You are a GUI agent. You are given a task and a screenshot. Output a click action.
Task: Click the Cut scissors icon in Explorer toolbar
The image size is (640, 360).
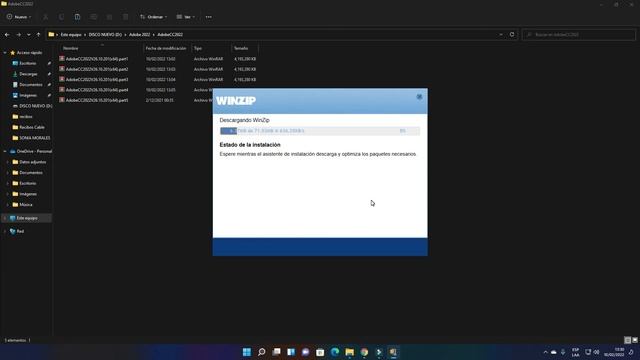coord(45,17)
